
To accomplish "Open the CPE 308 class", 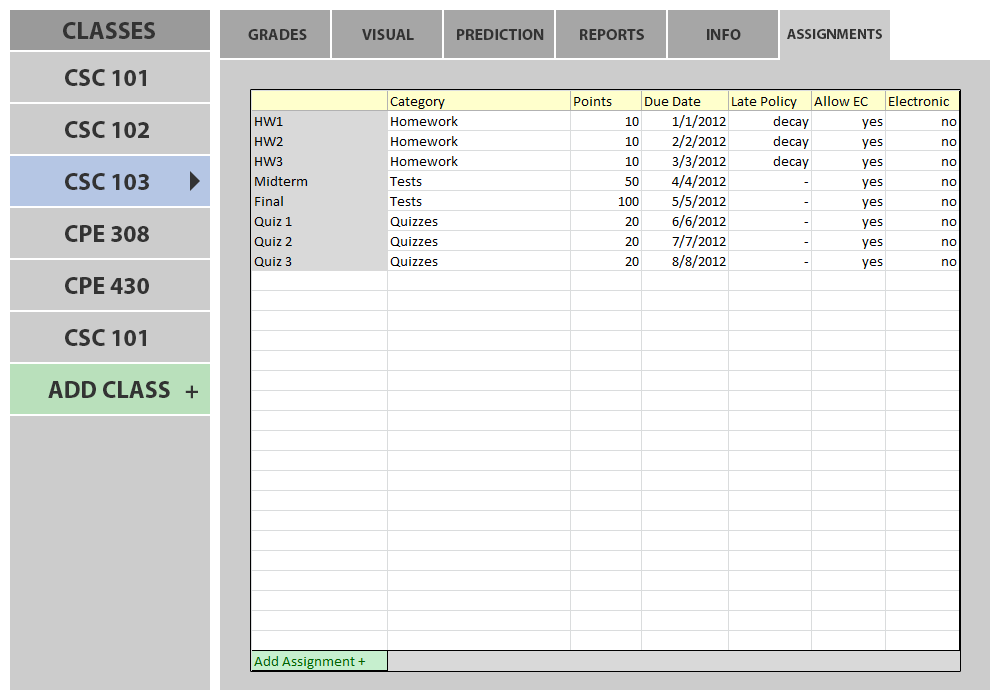I will point(108,234).
